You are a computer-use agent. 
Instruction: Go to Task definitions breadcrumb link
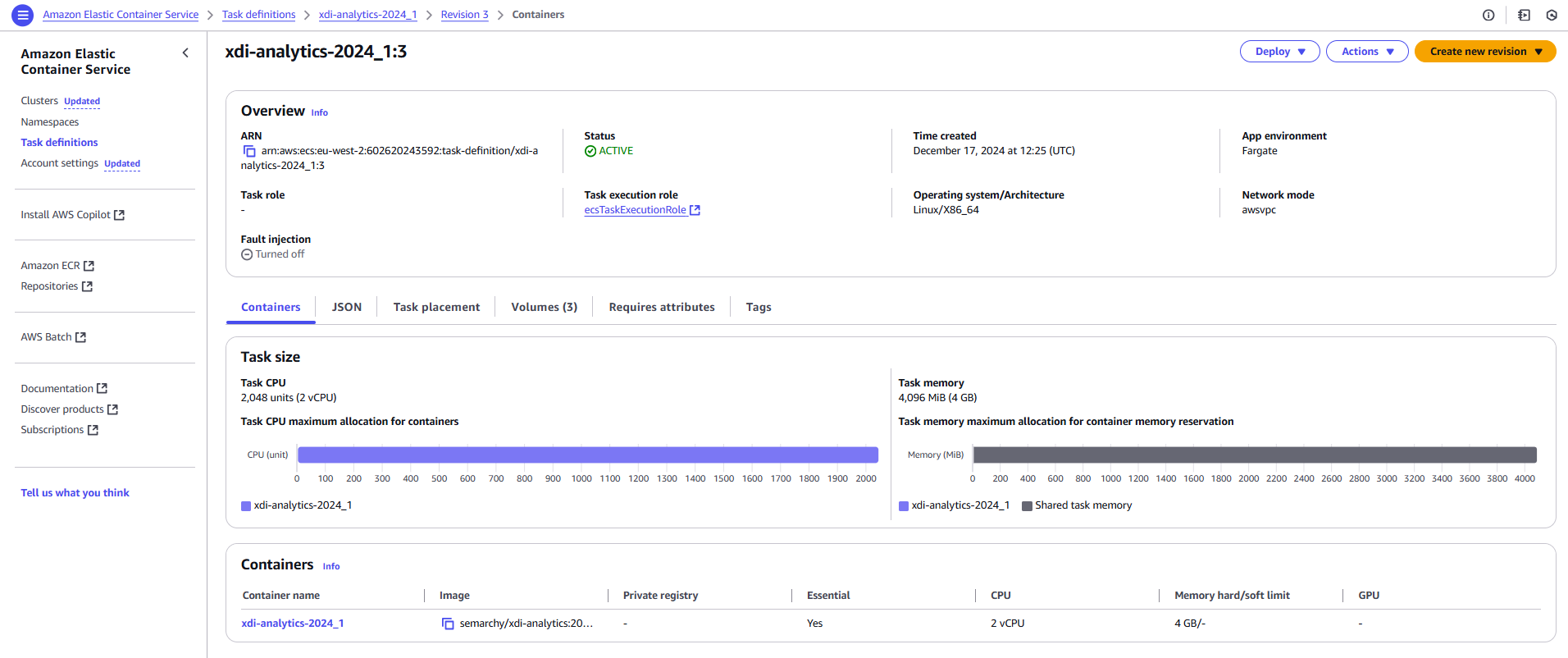pyautogui.click(x=258, y=15)
